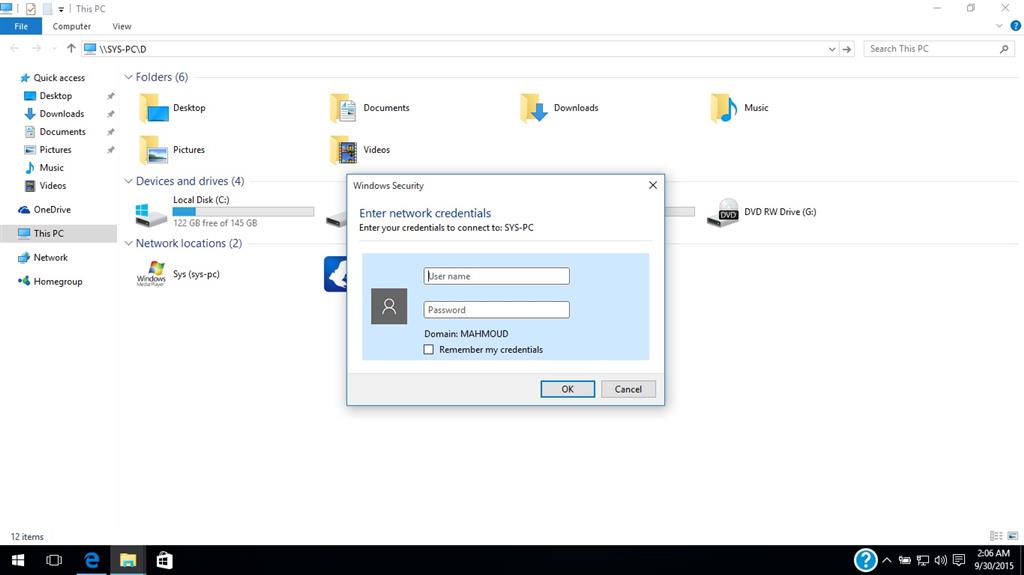Open the Start menu Windows button
The height and width of the screenshot is (575, 1024).
click(x=18, y=561)
